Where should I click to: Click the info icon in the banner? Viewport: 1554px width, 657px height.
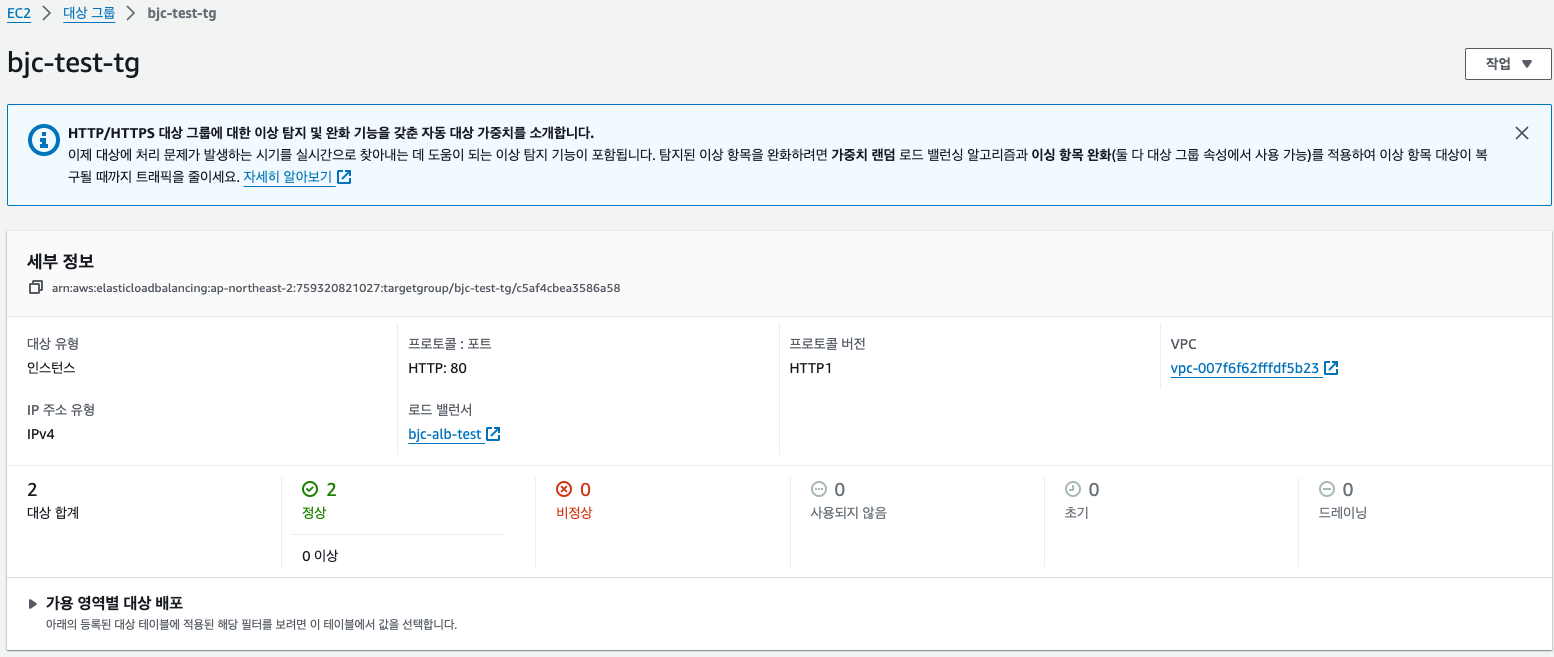point(43,141)
